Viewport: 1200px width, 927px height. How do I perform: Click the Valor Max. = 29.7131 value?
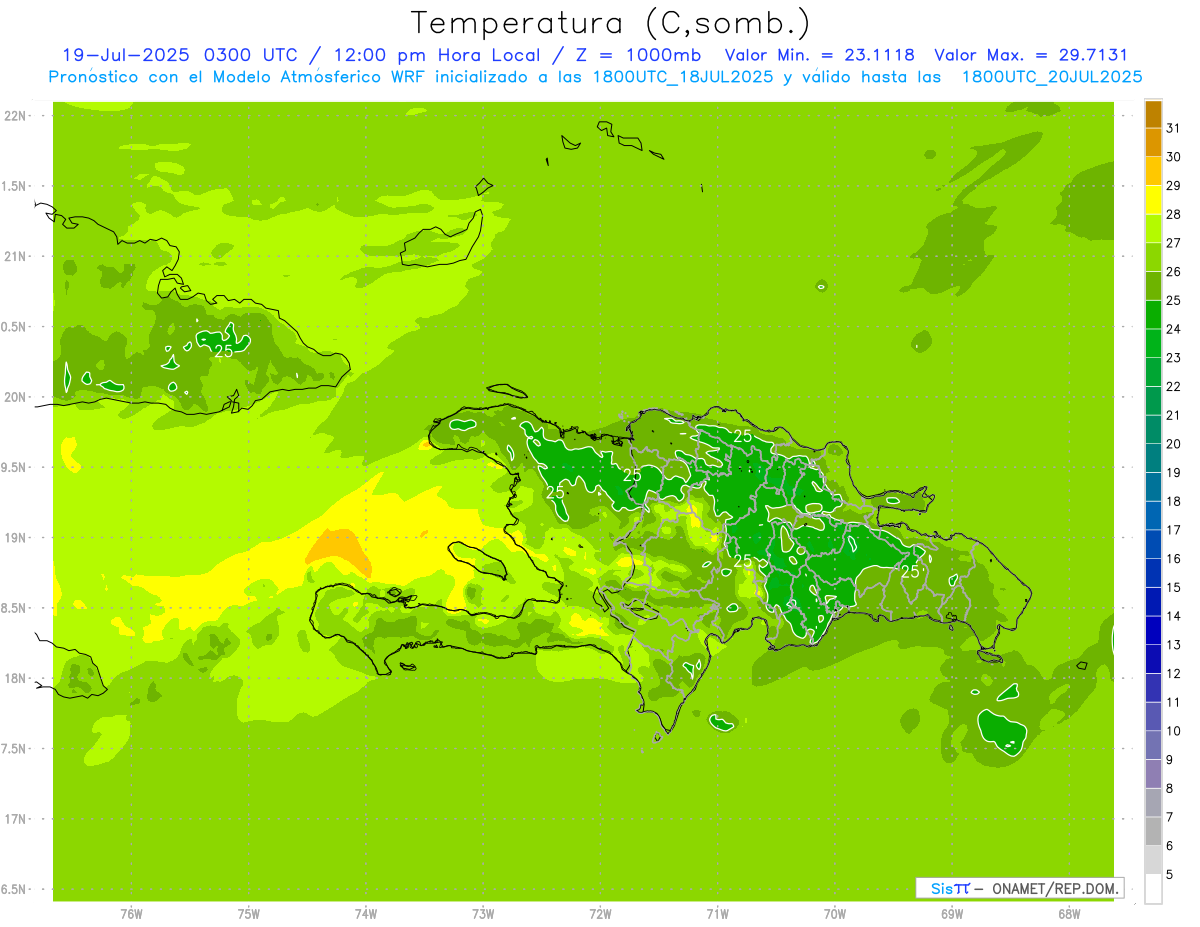[1031, 55]
